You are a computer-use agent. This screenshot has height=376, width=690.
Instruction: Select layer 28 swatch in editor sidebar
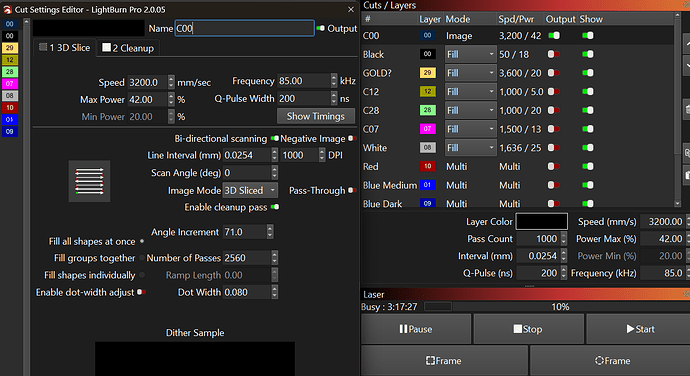pos(10,71)
